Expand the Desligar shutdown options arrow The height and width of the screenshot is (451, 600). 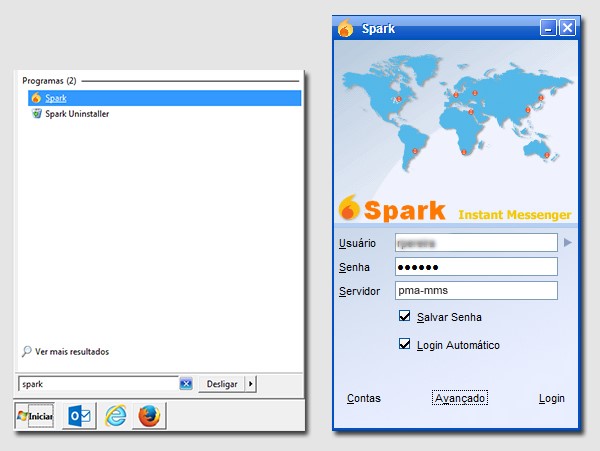pos(250,384)
